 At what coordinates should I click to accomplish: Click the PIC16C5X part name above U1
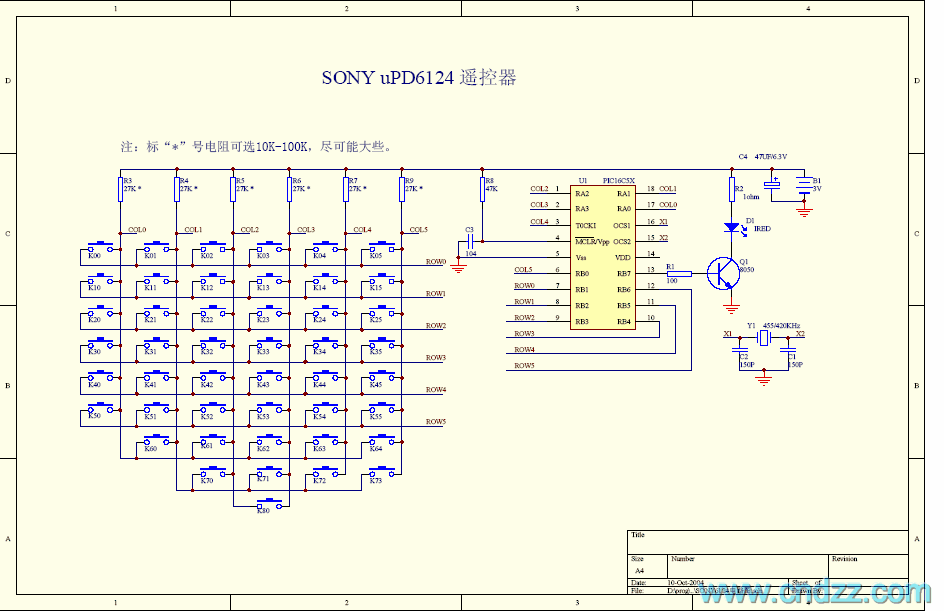[618, 181]
